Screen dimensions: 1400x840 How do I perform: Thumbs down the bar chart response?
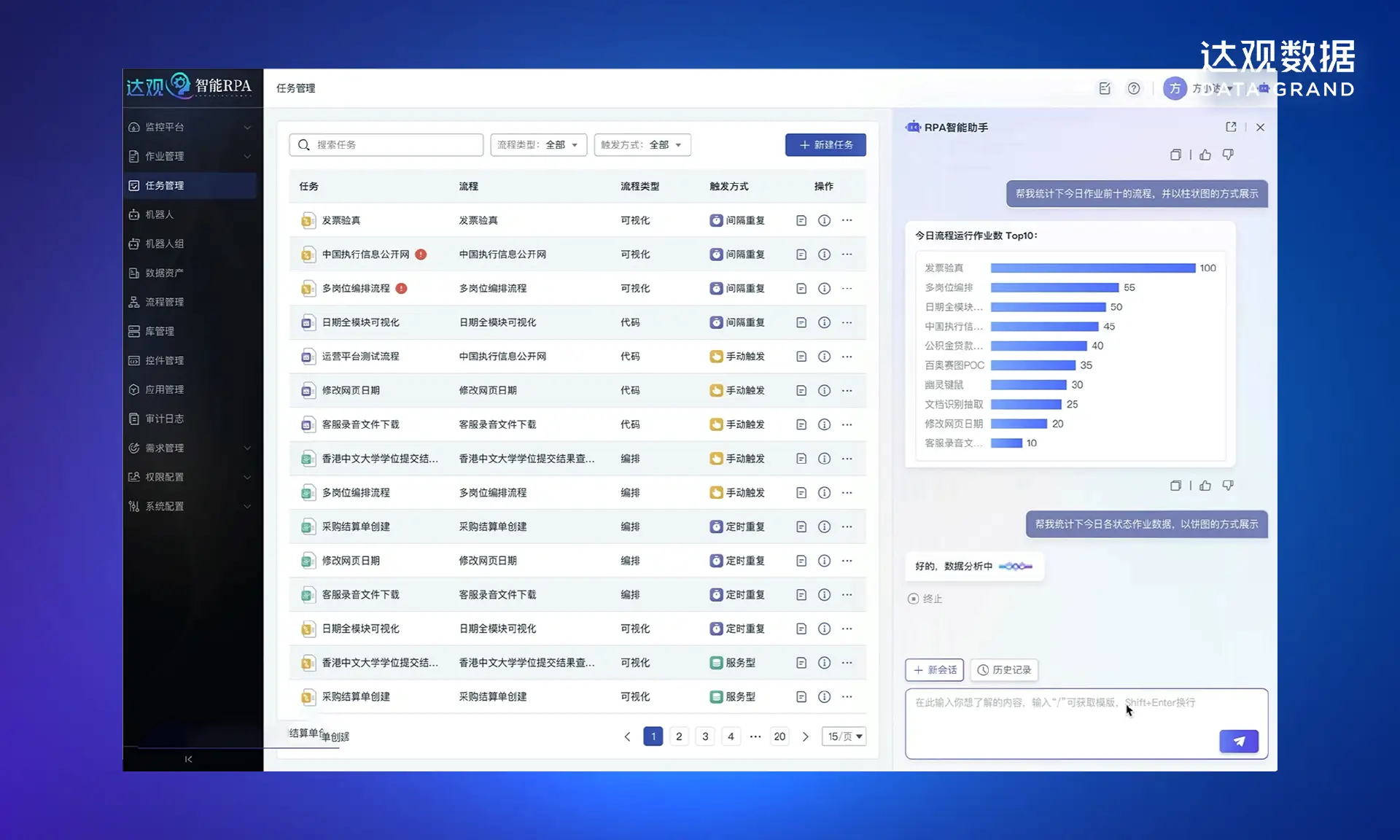1228,486
